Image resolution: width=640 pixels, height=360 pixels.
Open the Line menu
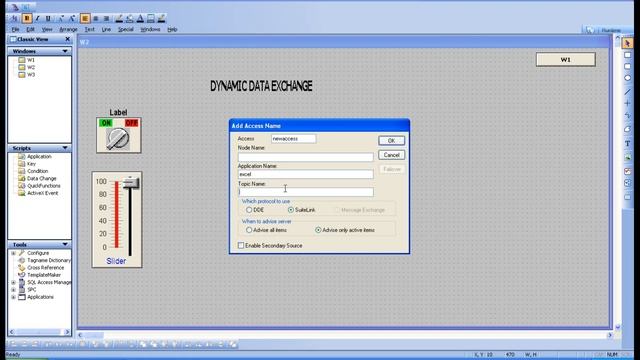(x=106, y=29)
